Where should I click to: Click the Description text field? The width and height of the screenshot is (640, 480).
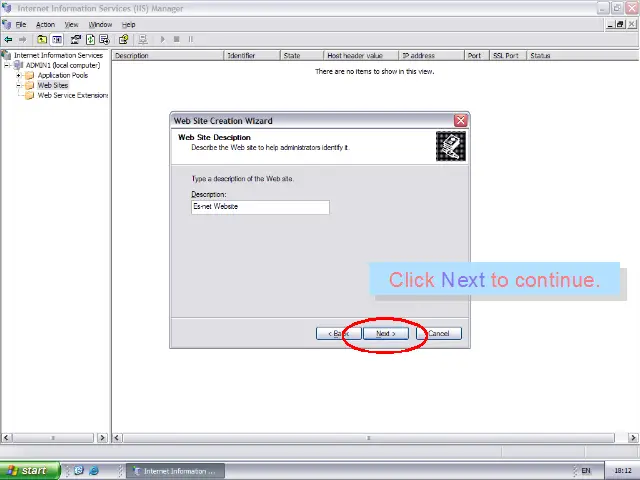tap(260, 206)
